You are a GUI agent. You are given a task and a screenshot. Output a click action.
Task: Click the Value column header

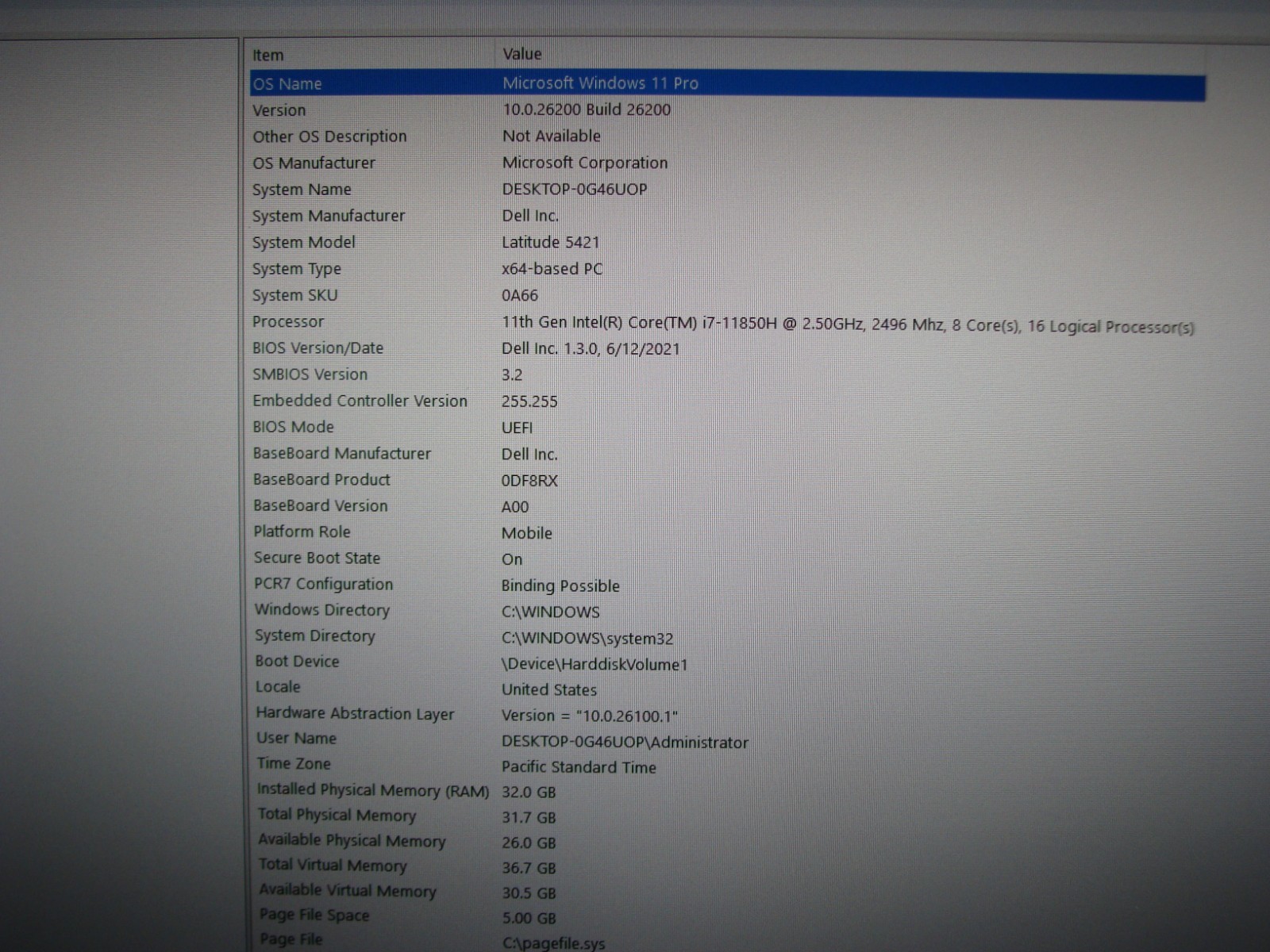pos(522,54)
